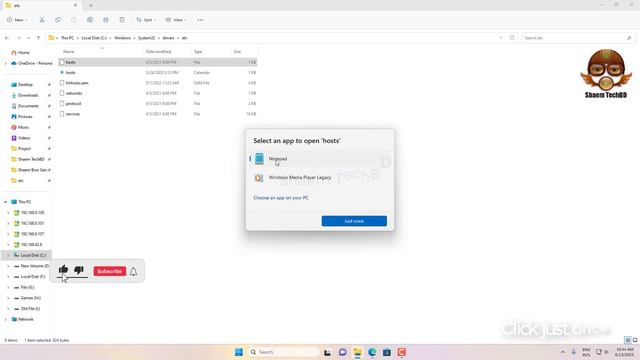The width and height of the screenshot is (640, 360).
Task: Open the Windows Start button
Action: pyautogui.click(x=239, y=352)
